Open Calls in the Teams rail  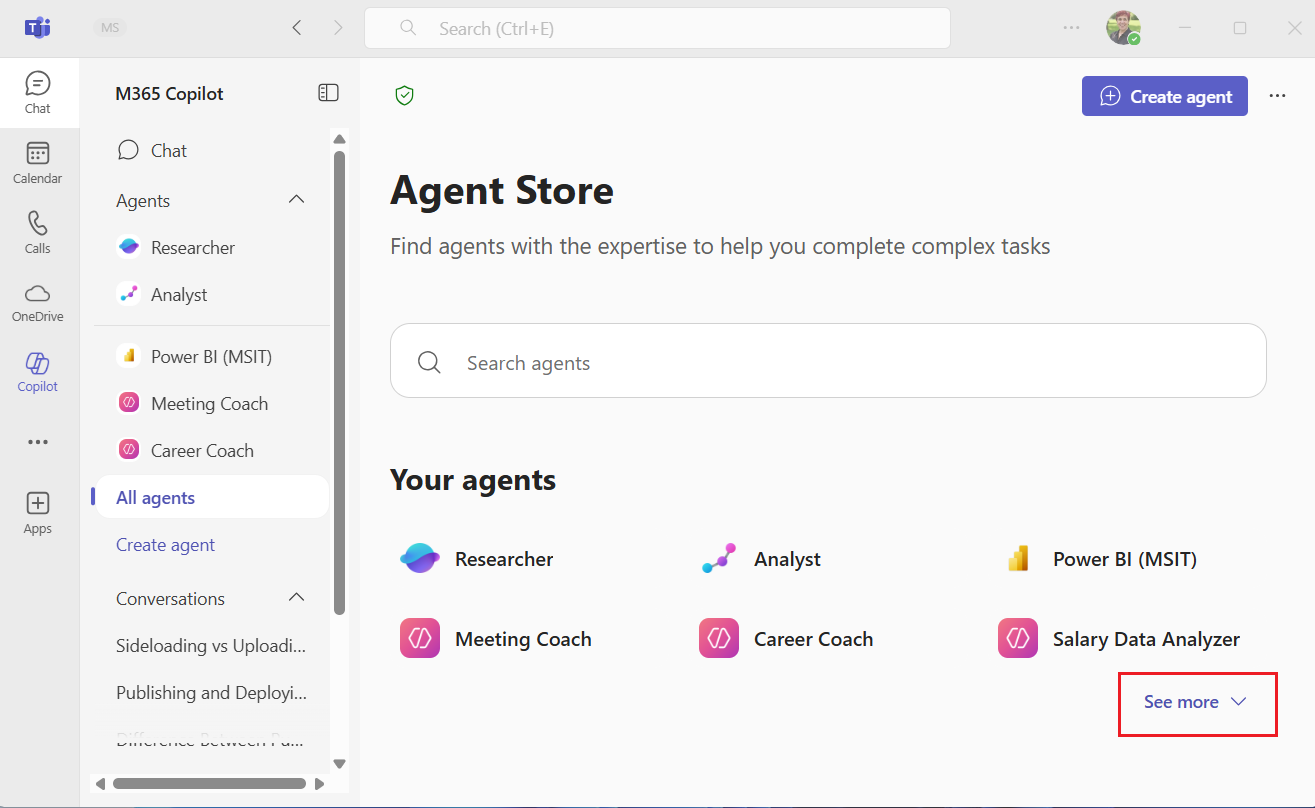point(38,233)
